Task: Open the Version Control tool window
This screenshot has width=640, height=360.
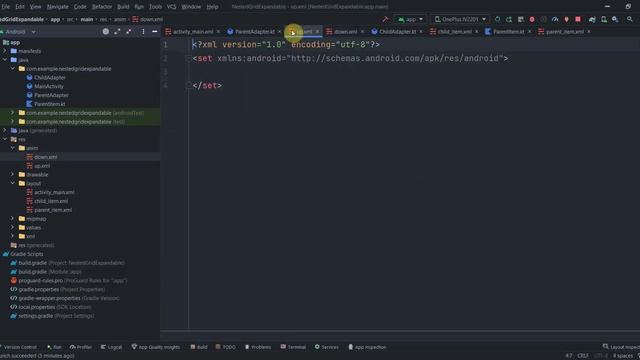Action: pyautogui.click(x=19, y=347)
